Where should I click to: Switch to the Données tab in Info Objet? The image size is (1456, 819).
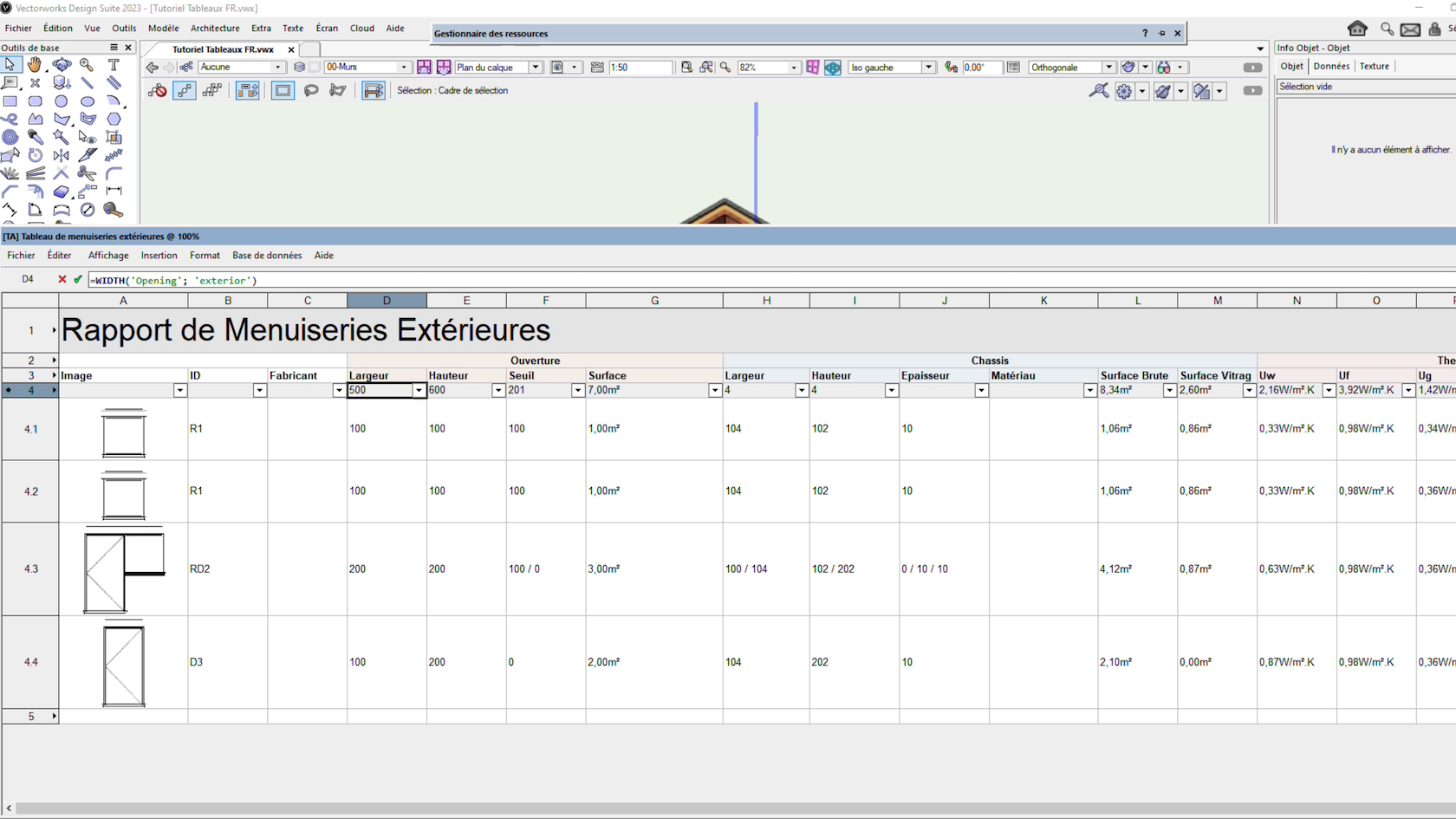click(x=1331, y=66)
